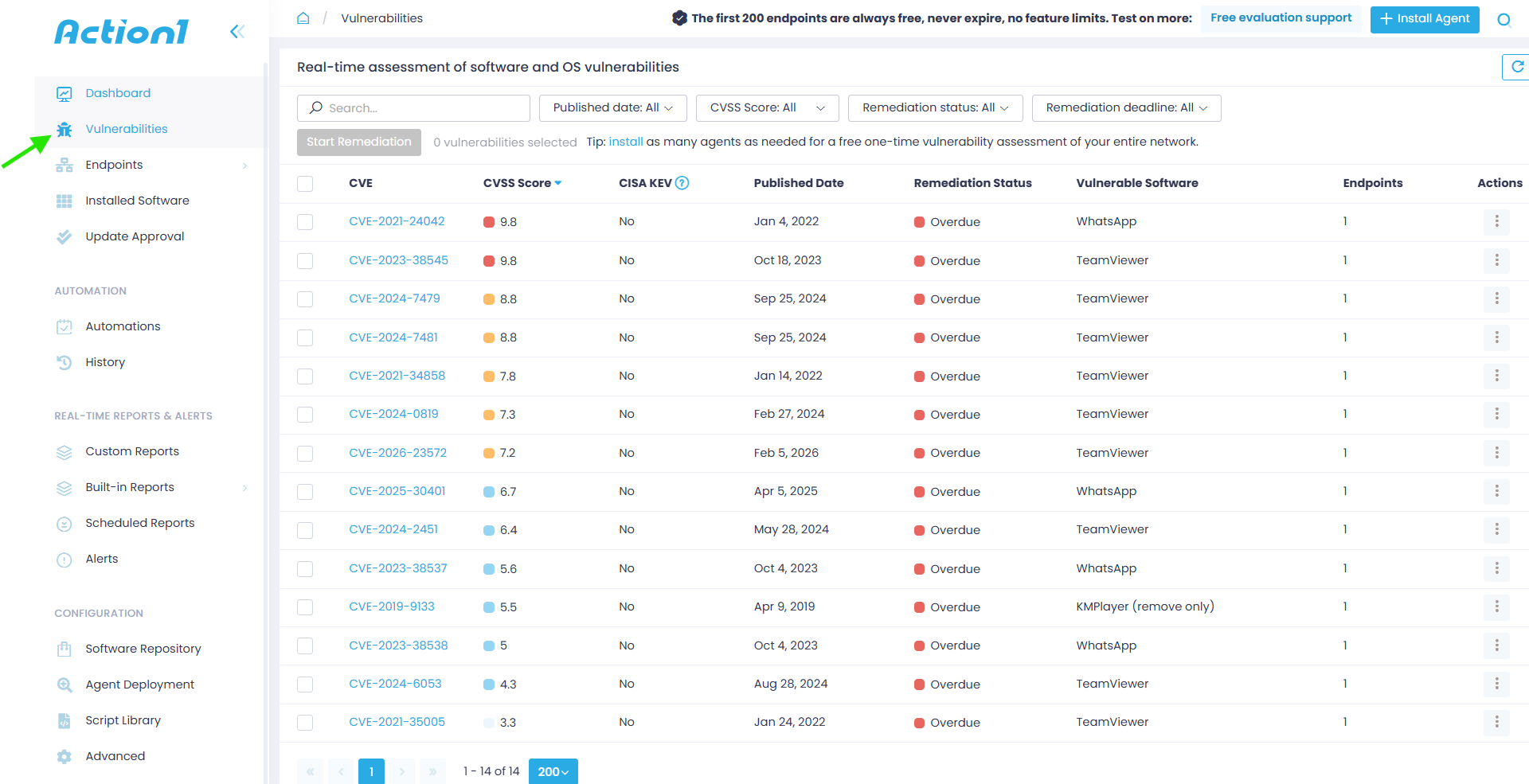Select checkbox for CVE-2024-2451
Image resolution: width=1529 pixels, height=784 pixels.
(x=305, y=530)
